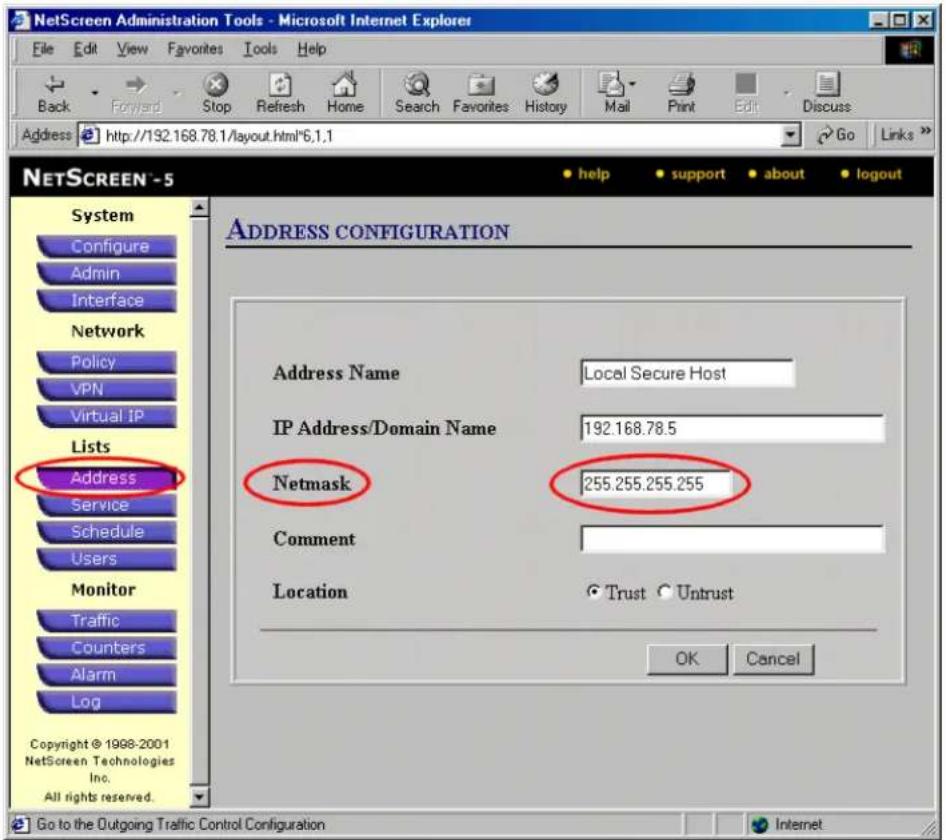The width and height of the screenshot is (946, 840).
Task: Expand the Links toolbar chevron
Action: pyautogui.click(x=925, y=131)
